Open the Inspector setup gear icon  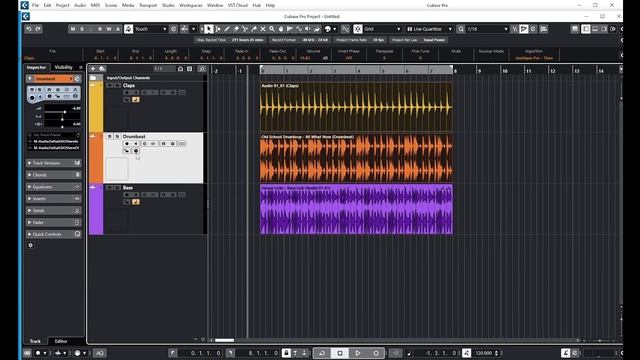(31, 245)
